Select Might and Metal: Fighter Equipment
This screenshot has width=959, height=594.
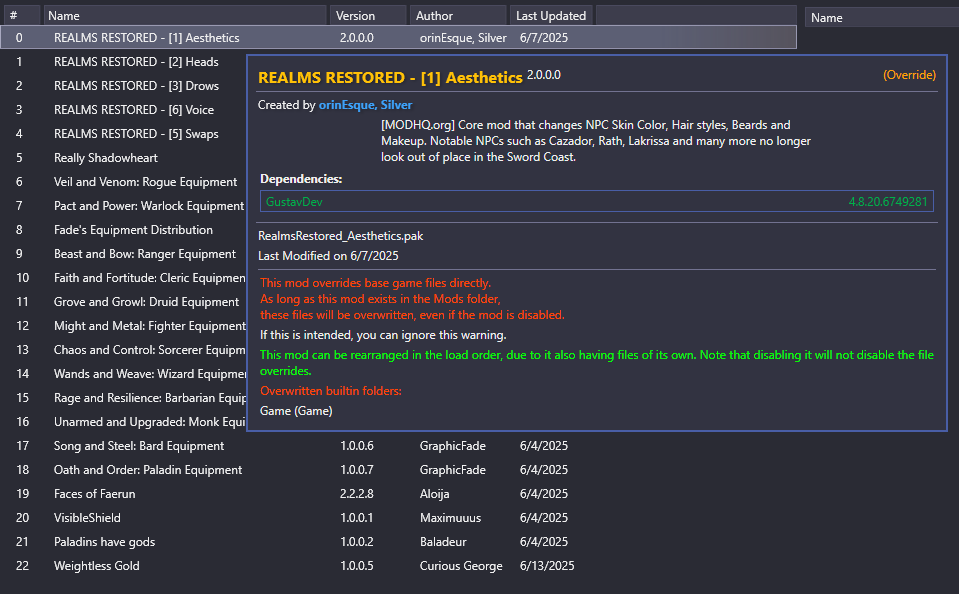150,325
